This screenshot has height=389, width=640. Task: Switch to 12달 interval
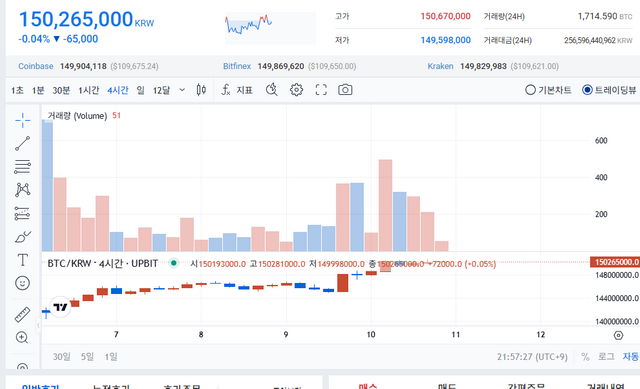click(161, 90)
